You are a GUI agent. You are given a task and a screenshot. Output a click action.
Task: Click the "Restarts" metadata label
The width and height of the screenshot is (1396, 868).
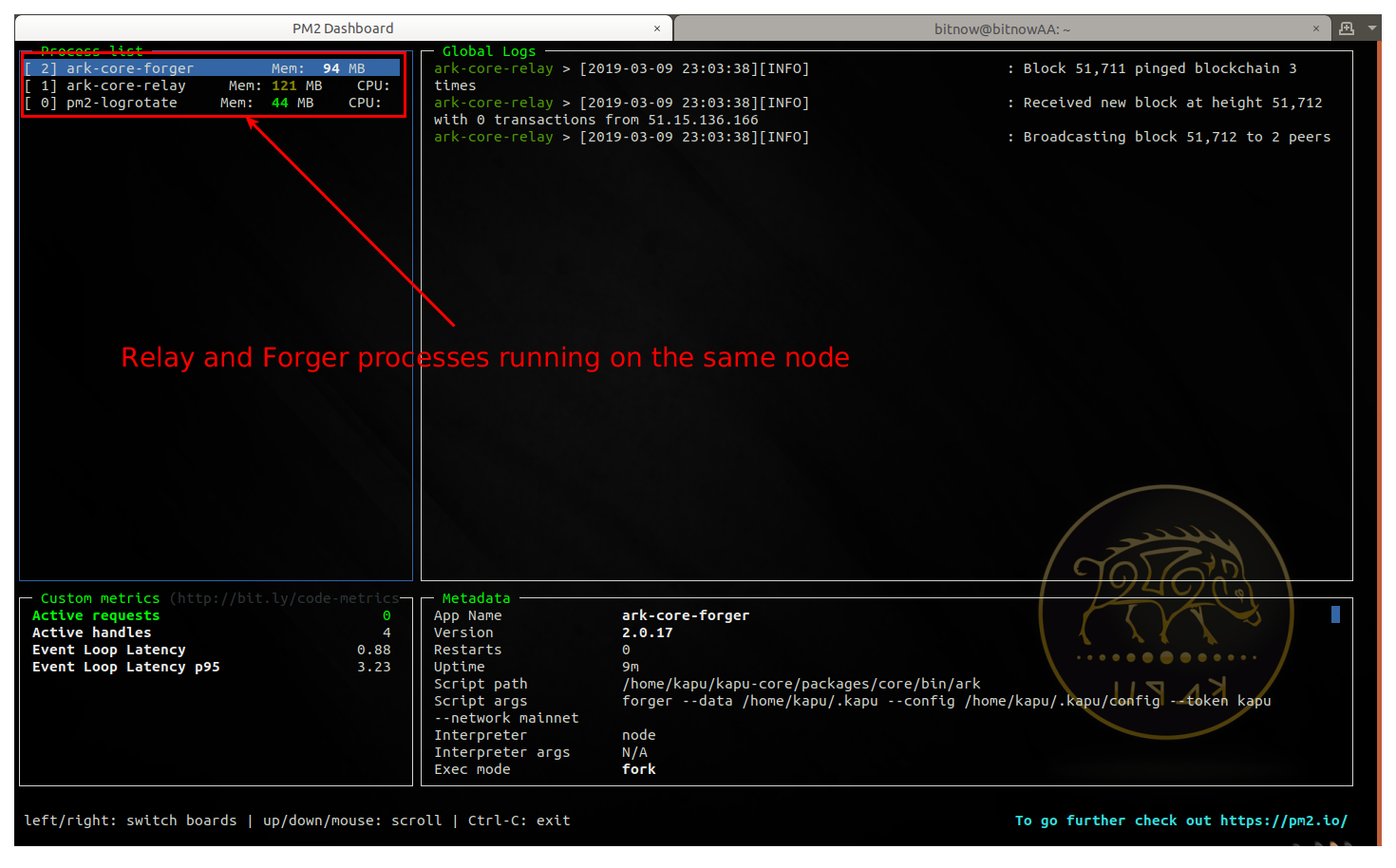468,650
